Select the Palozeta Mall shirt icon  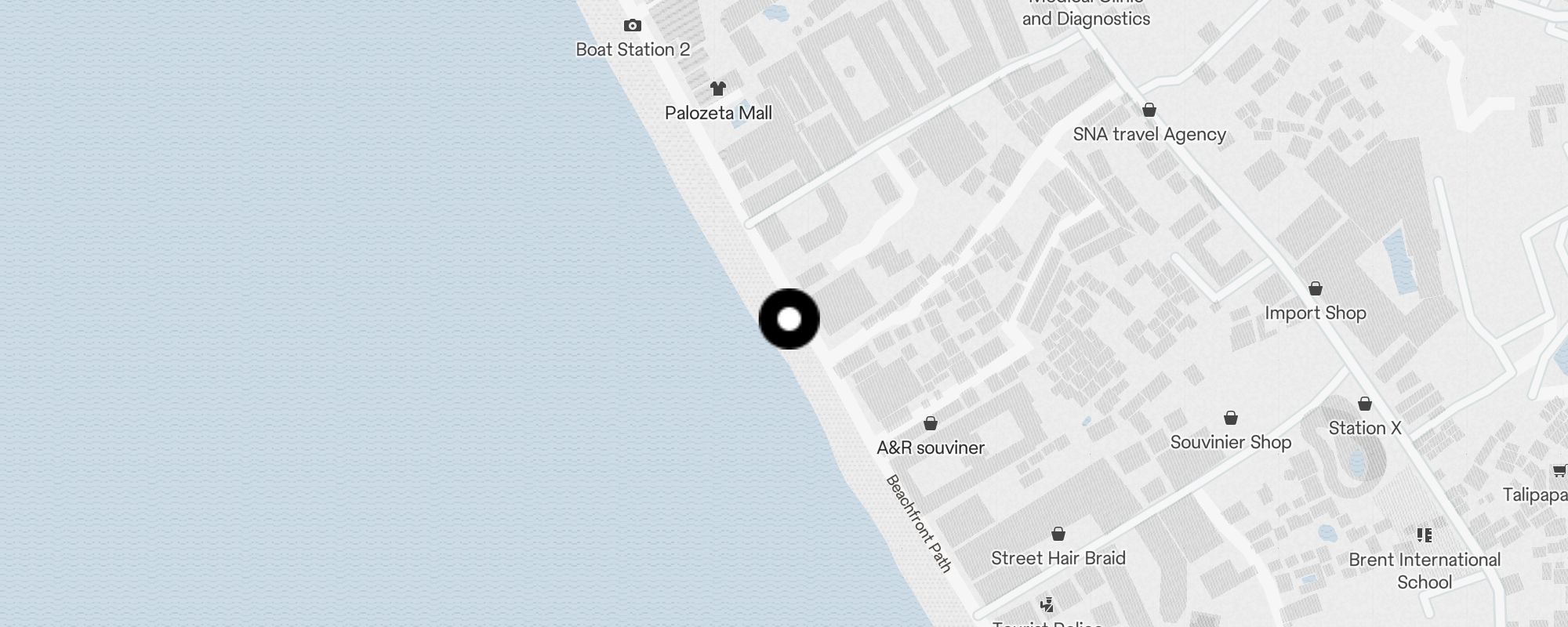(718, 89)
